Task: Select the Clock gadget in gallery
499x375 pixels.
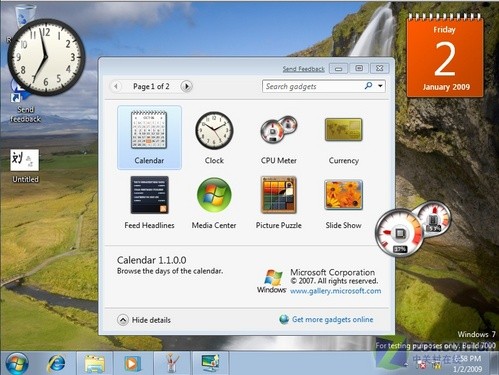Action: 214,131
